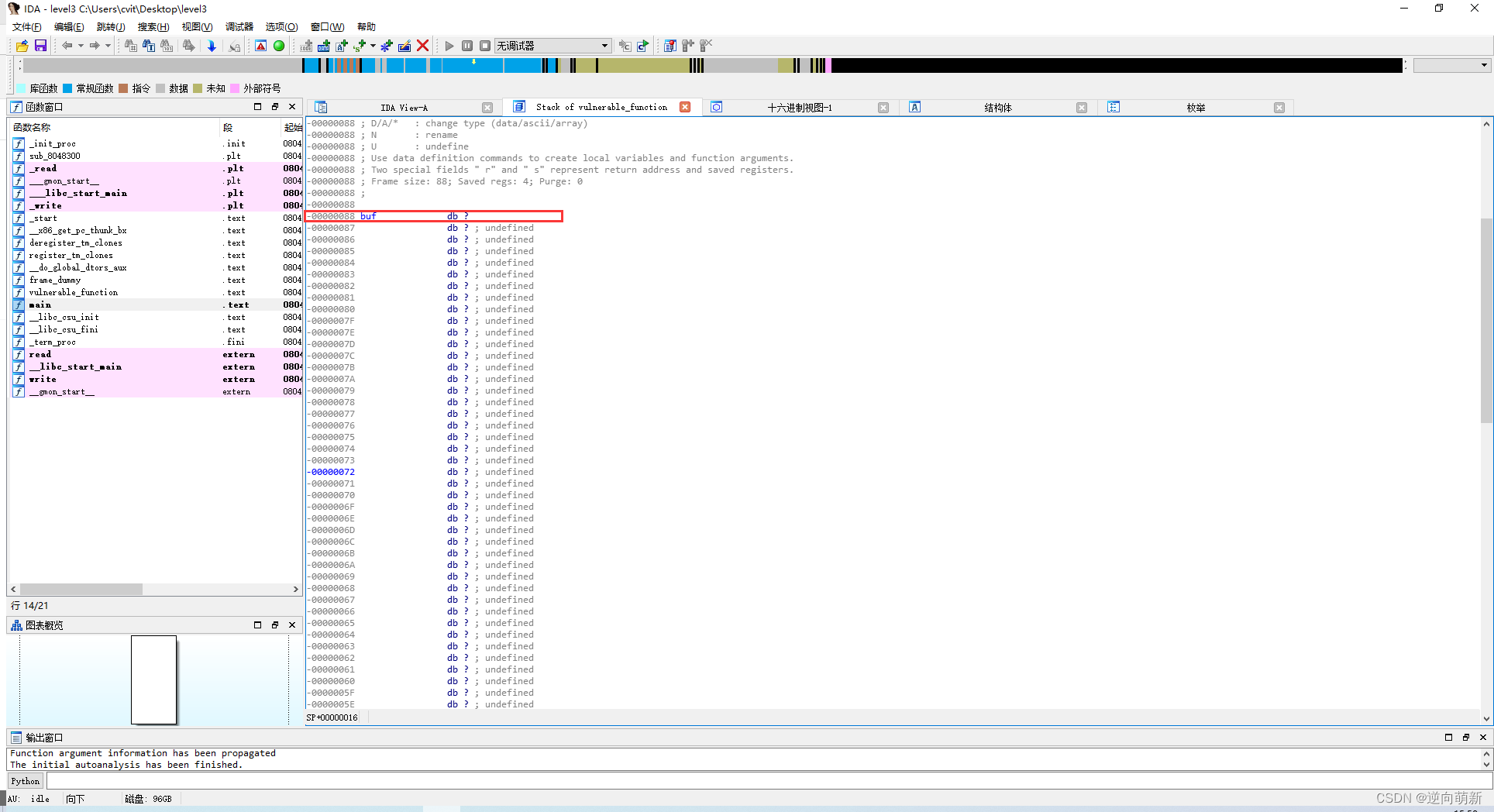Image resolution: width=1494 pixels, height=812 pixels.
Task: Click the blue star-plus icon
Action: pyautogui.click(x=387, y=46)
